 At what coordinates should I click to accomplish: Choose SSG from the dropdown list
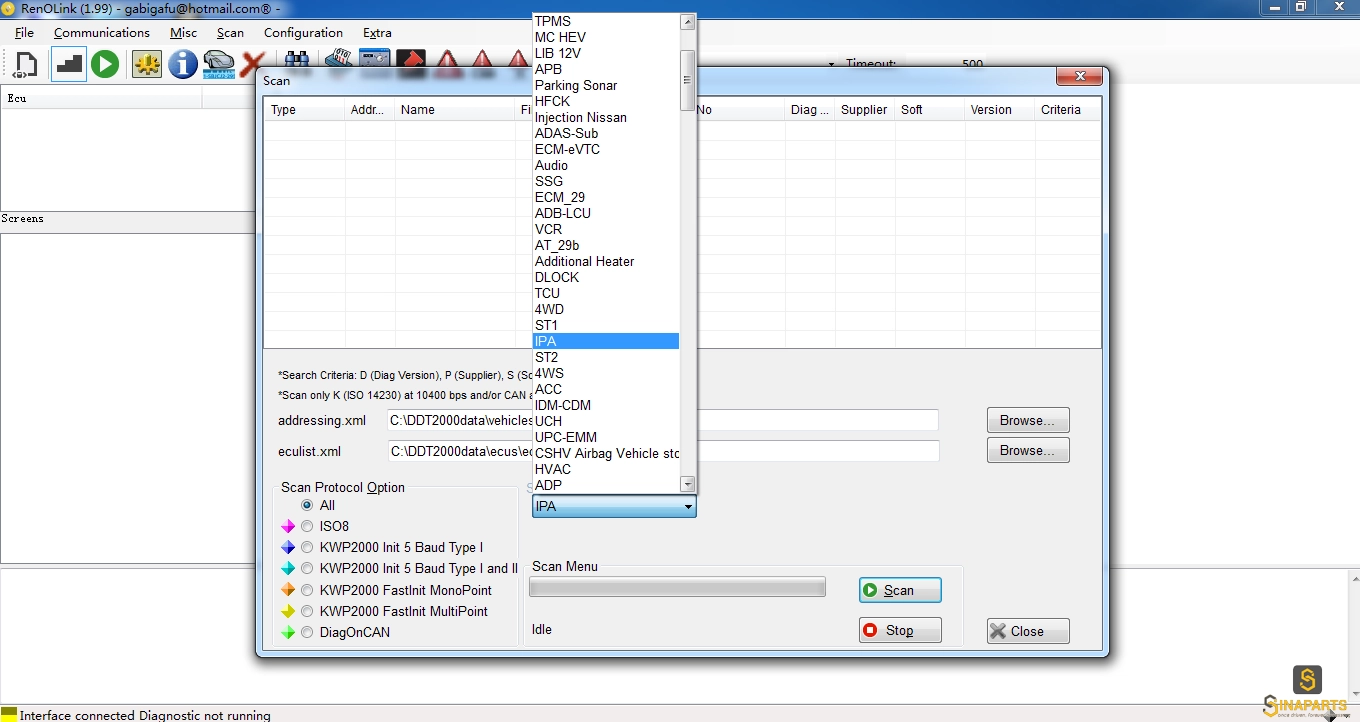[606, 181]
